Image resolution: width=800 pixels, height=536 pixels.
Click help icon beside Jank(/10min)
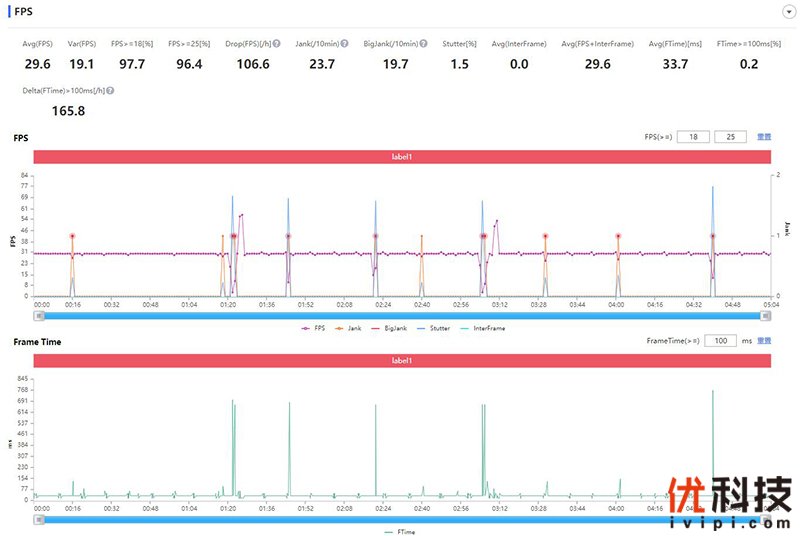pos(344,44)
